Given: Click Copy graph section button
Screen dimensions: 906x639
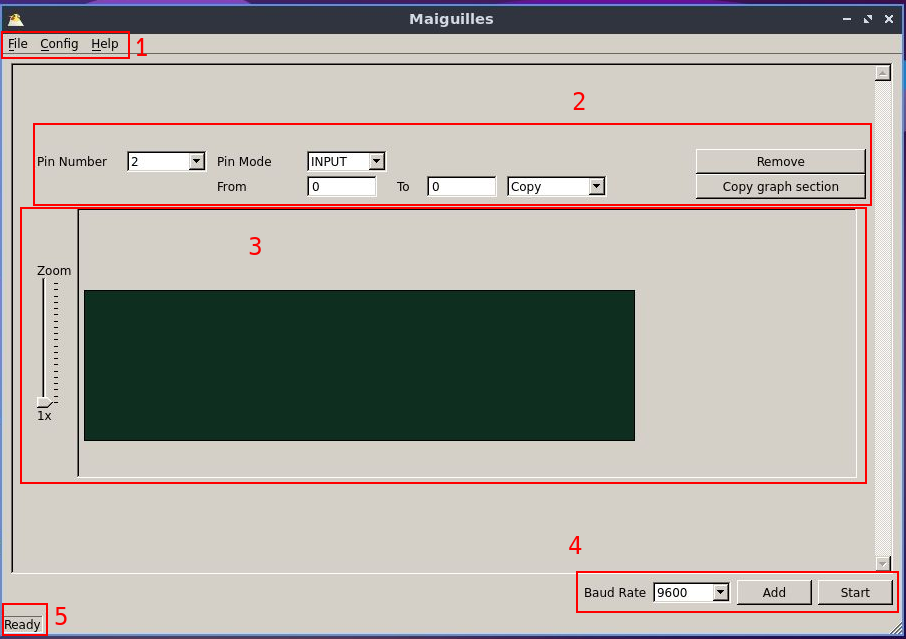Looking at the screenshot, I should click(x=780, y=187).
